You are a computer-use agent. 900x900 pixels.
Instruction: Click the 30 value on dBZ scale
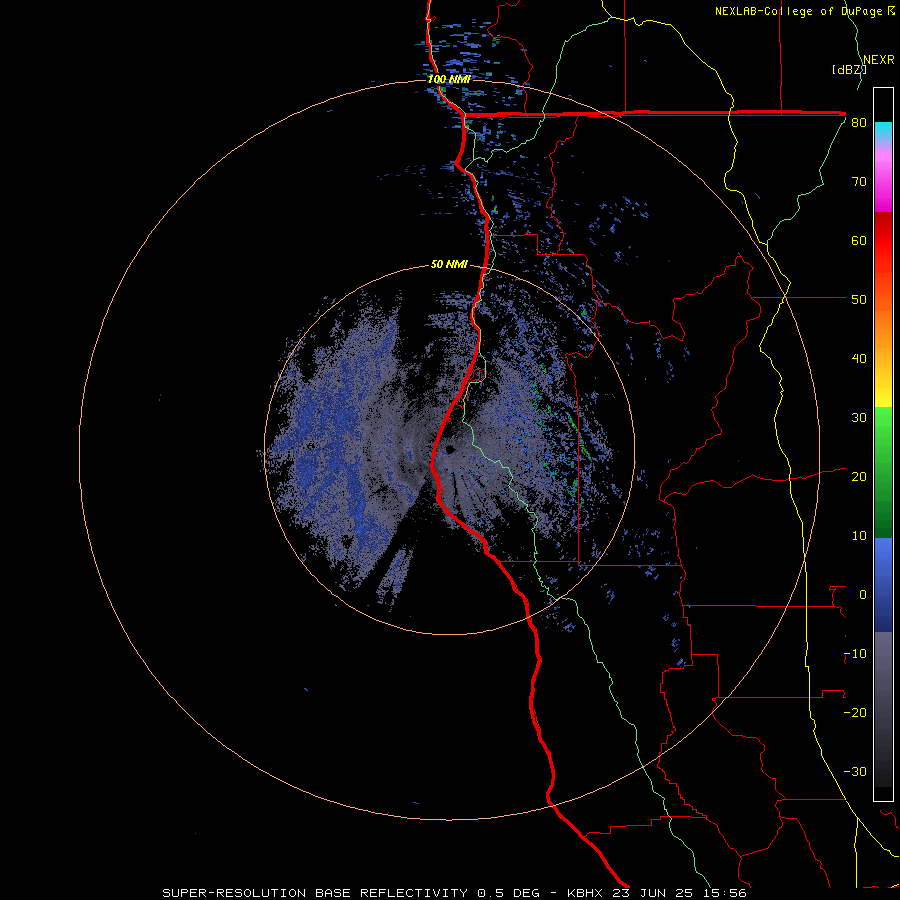[859, 418]
